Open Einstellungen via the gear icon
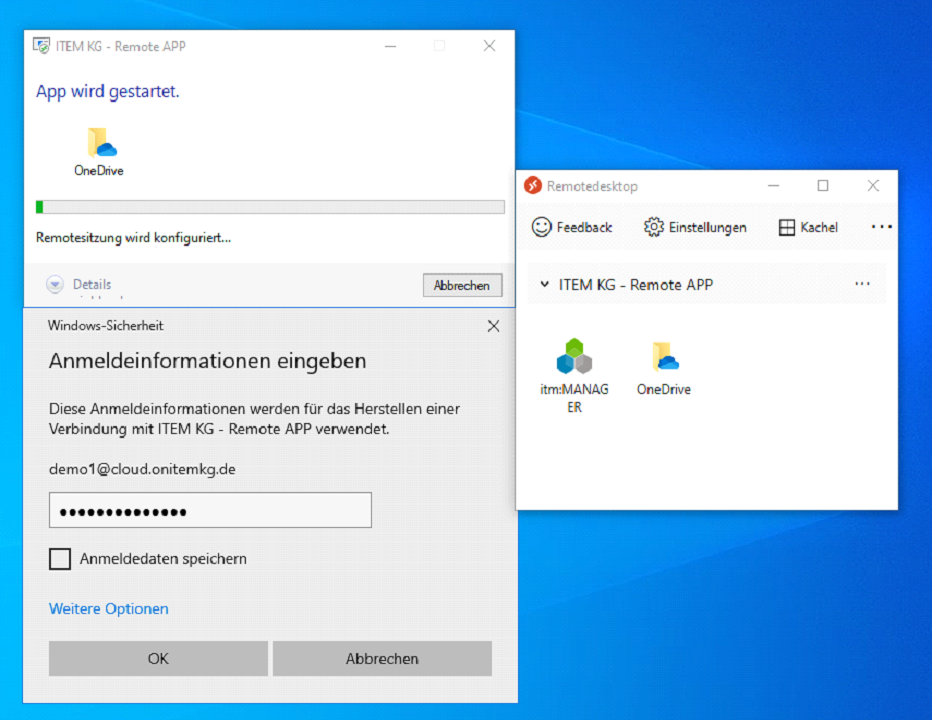The image size is (932, 720). (x=653, y=227)
